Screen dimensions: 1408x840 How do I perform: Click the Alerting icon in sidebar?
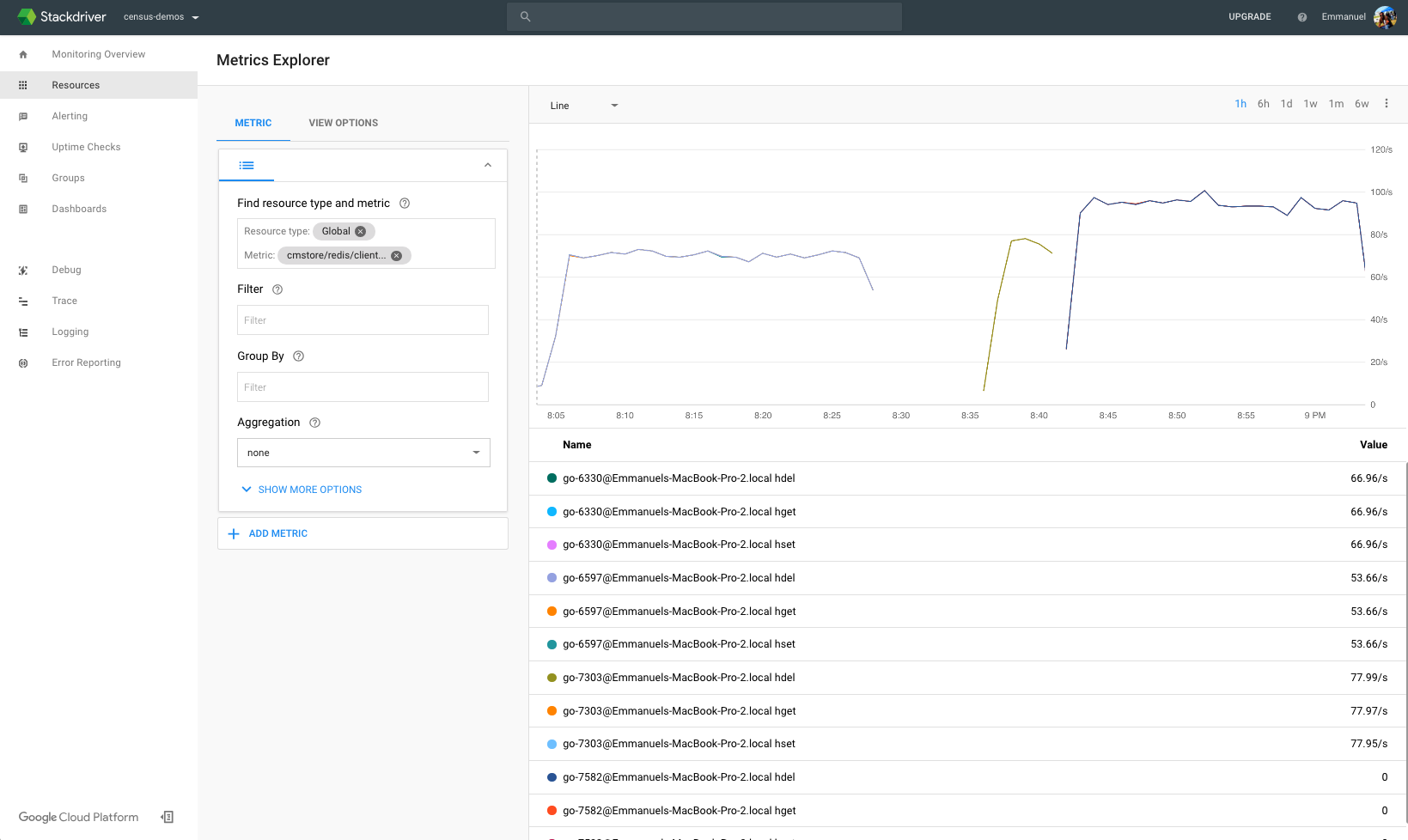[x=23, y=116]
